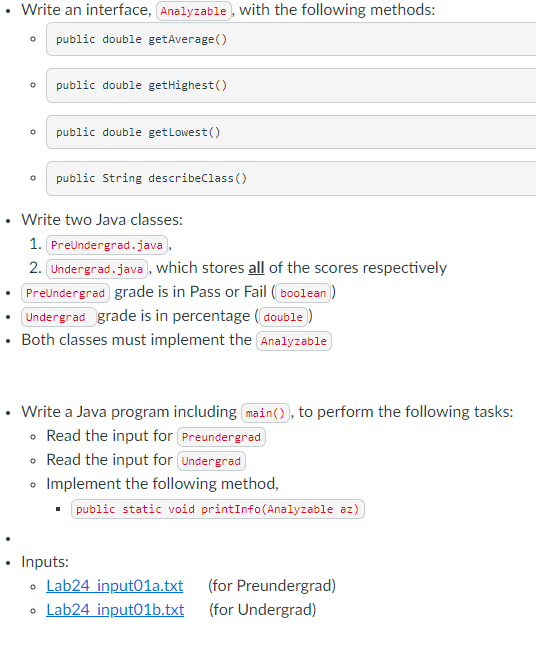Click the 'Write two Java classes:' text
The width and height of the screenshot is (536, 650).
[102, 220]
